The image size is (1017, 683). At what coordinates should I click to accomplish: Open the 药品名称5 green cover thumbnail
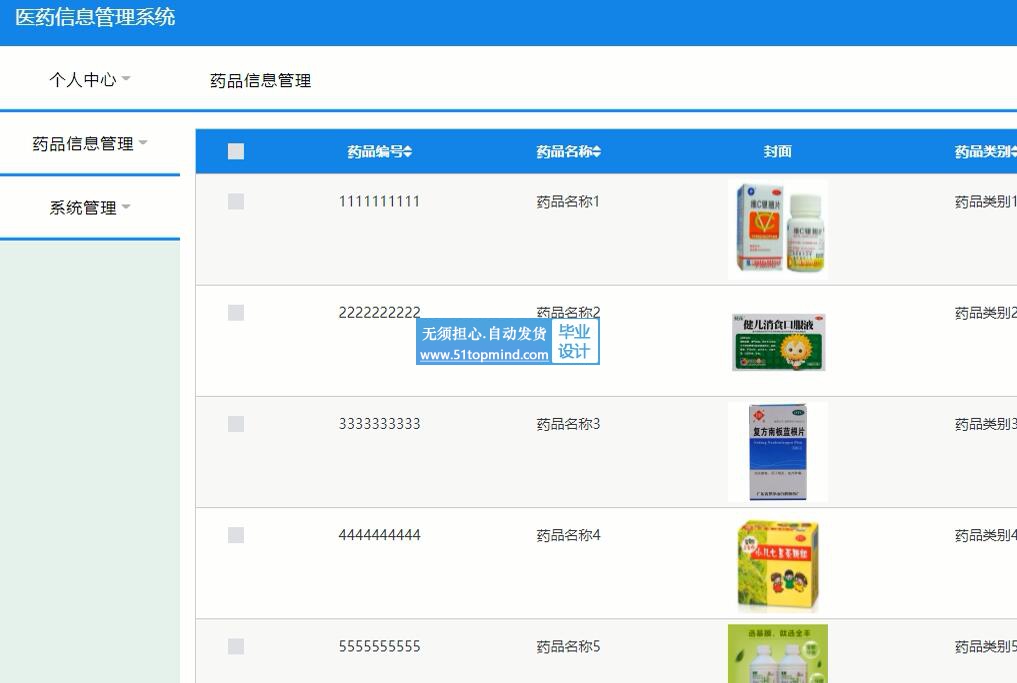coord(778,654)
